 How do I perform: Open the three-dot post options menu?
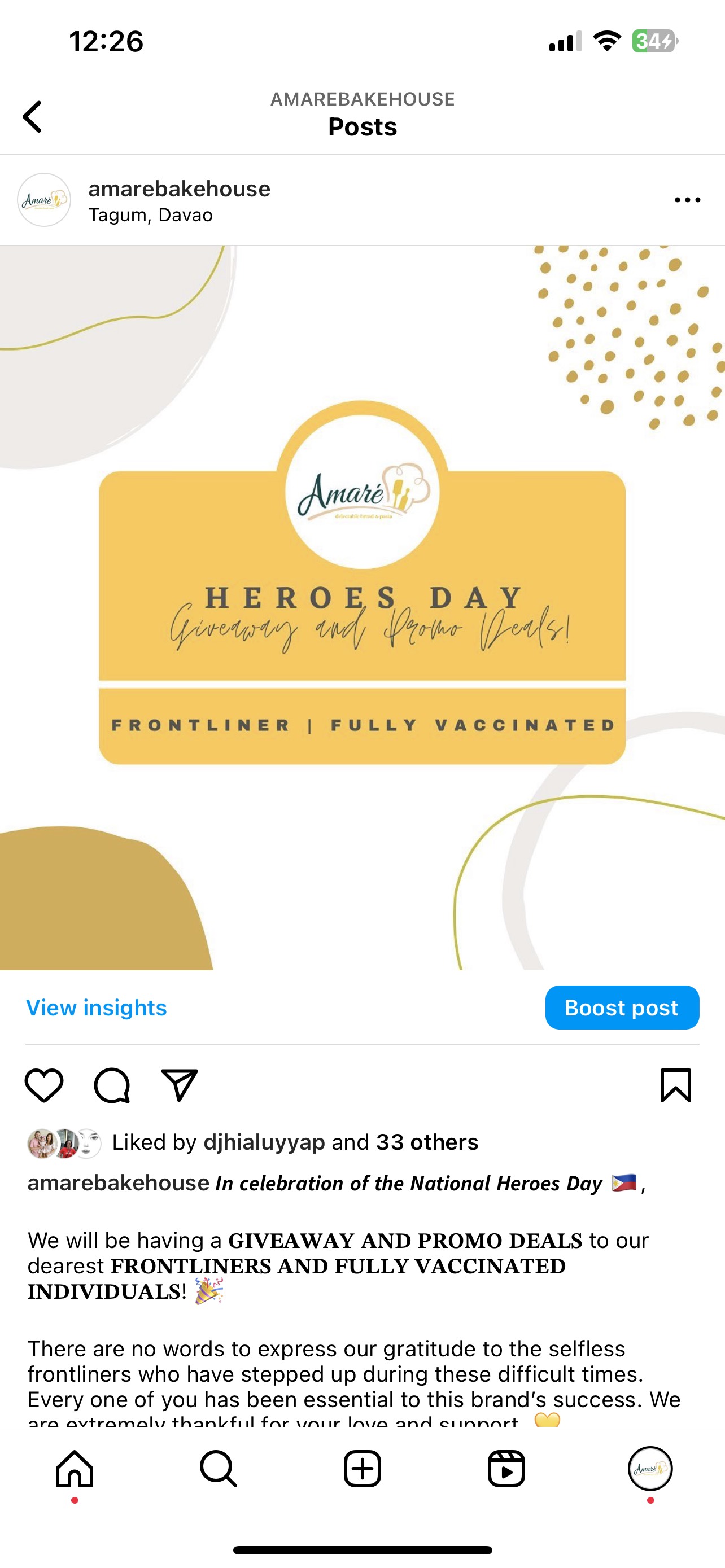(687, 200)
